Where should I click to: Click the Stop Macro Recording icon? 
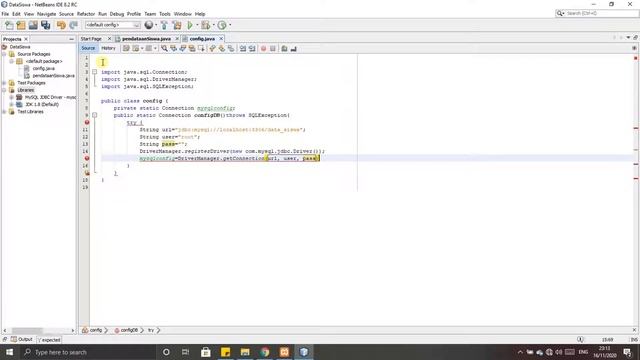(x=273, y=49)
